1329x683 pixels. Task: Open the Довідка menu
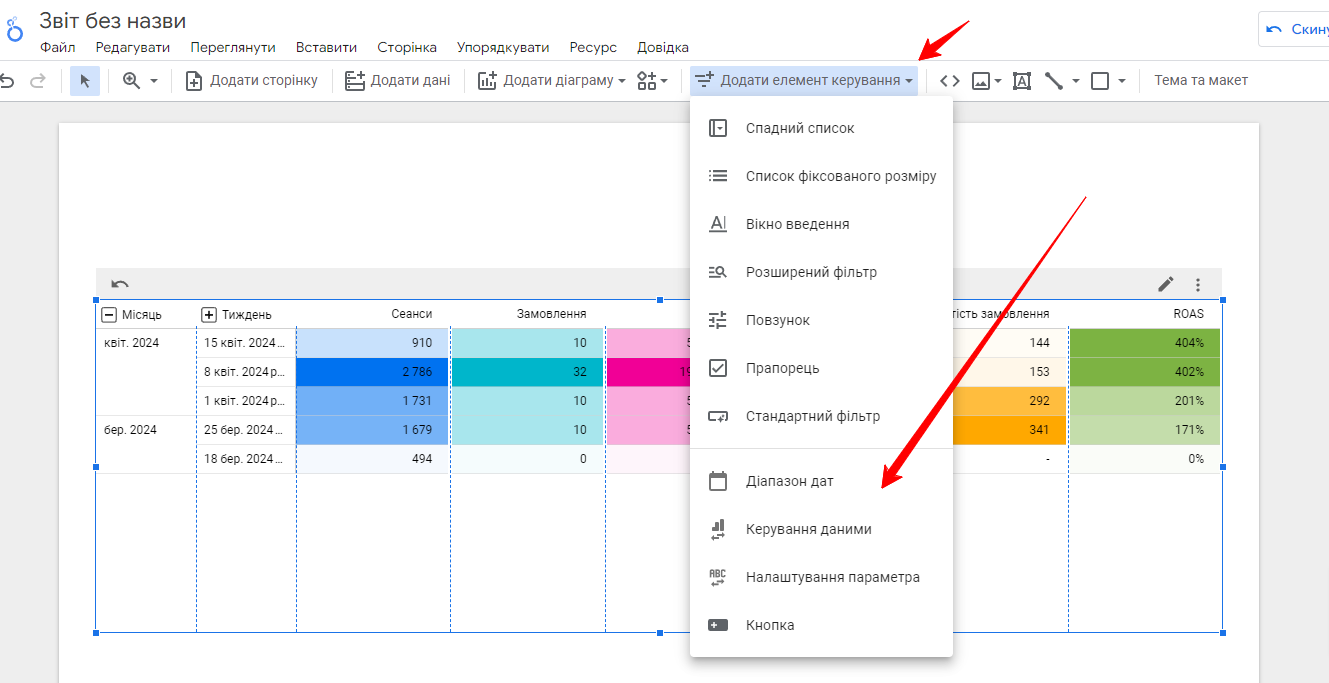coord(663,47)
